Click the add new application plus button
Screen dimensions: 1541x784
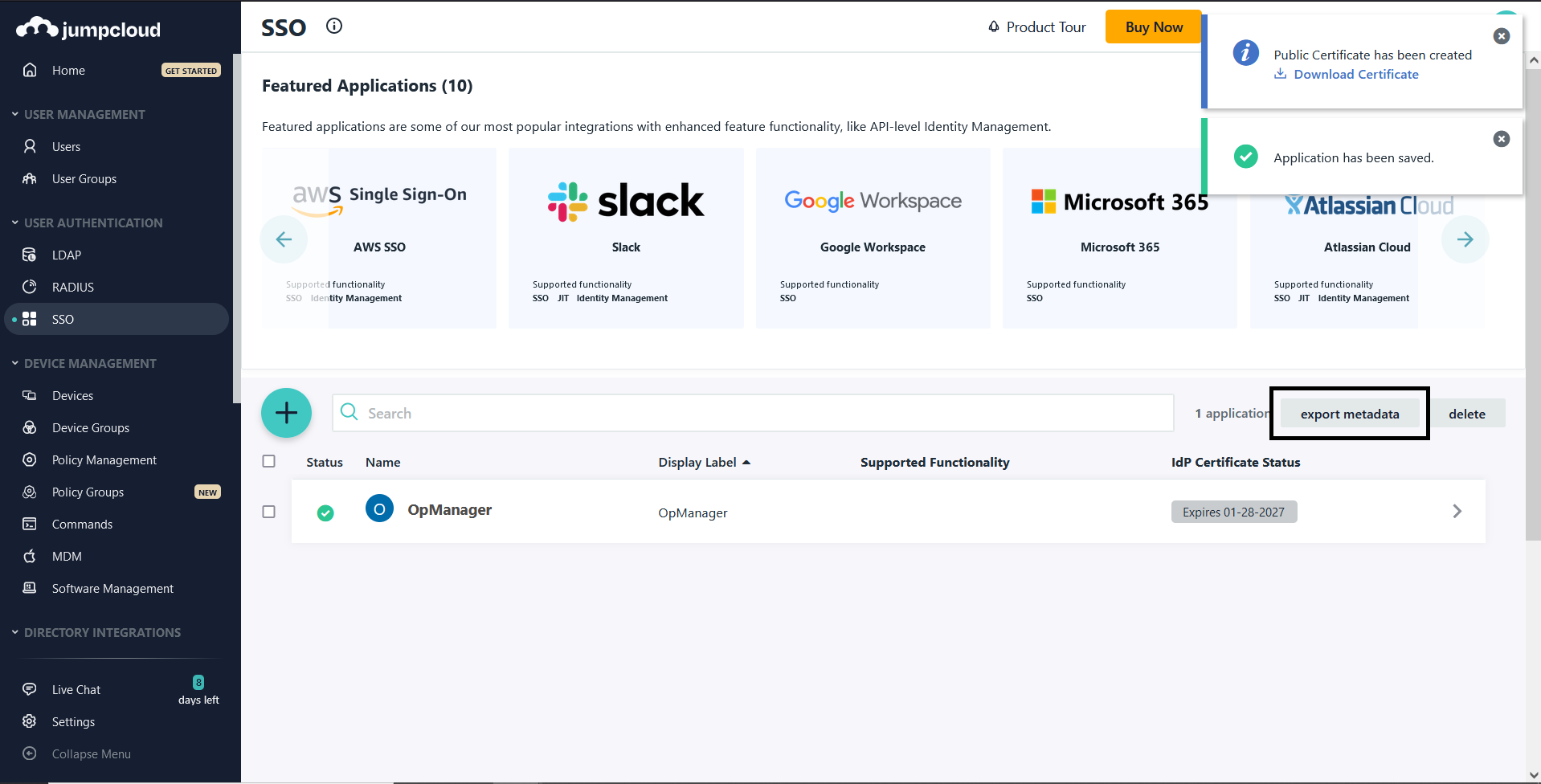[286, 413]
